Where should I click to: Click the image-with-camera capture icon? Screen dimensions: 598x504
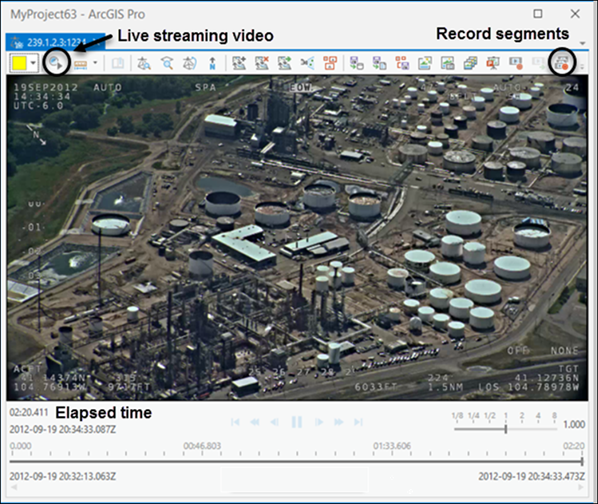point(447,63)
